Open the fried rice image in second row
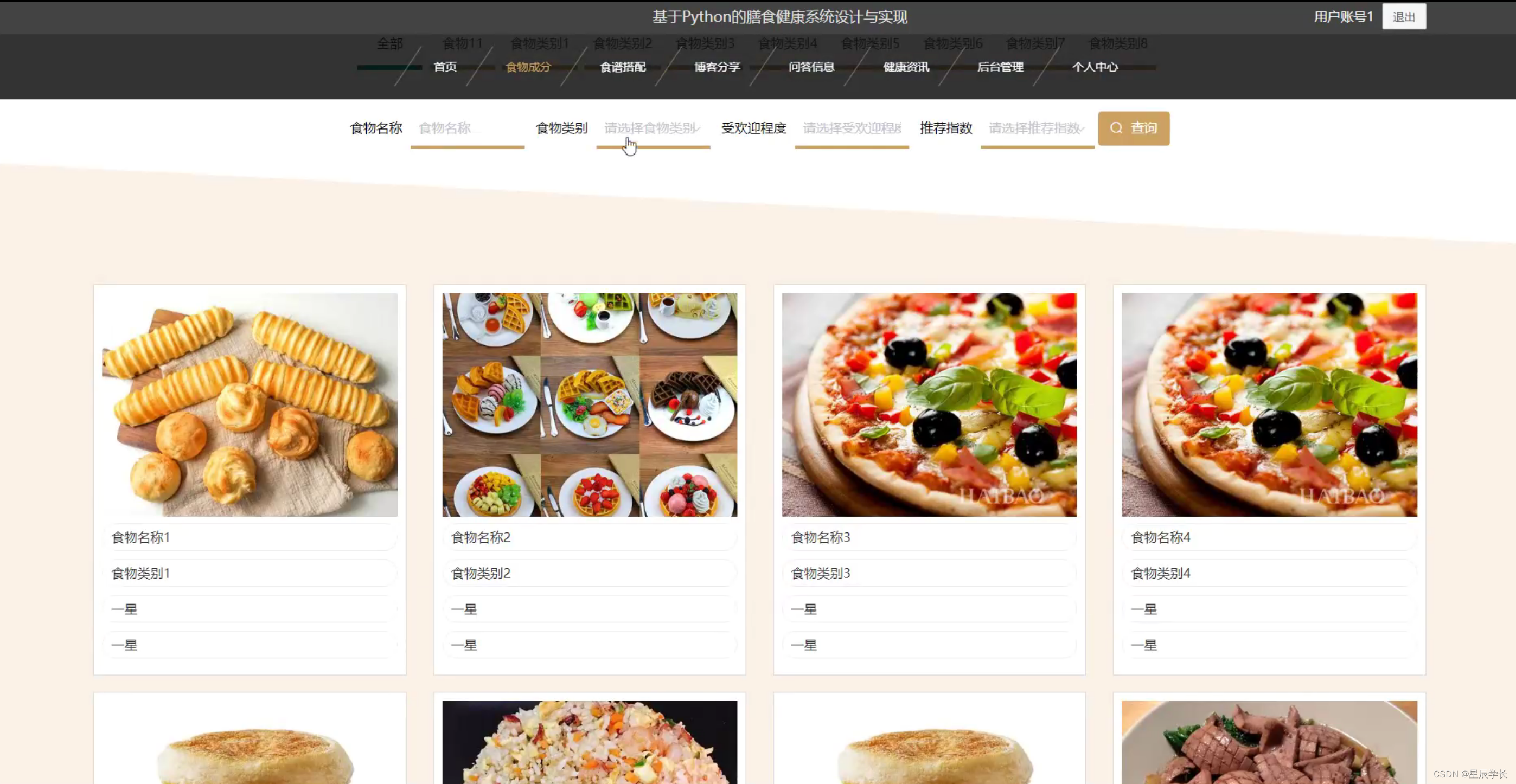Image resolution: width=1516 pixels, height=784 pixels. pyautogui.click(x=590, y=742)
